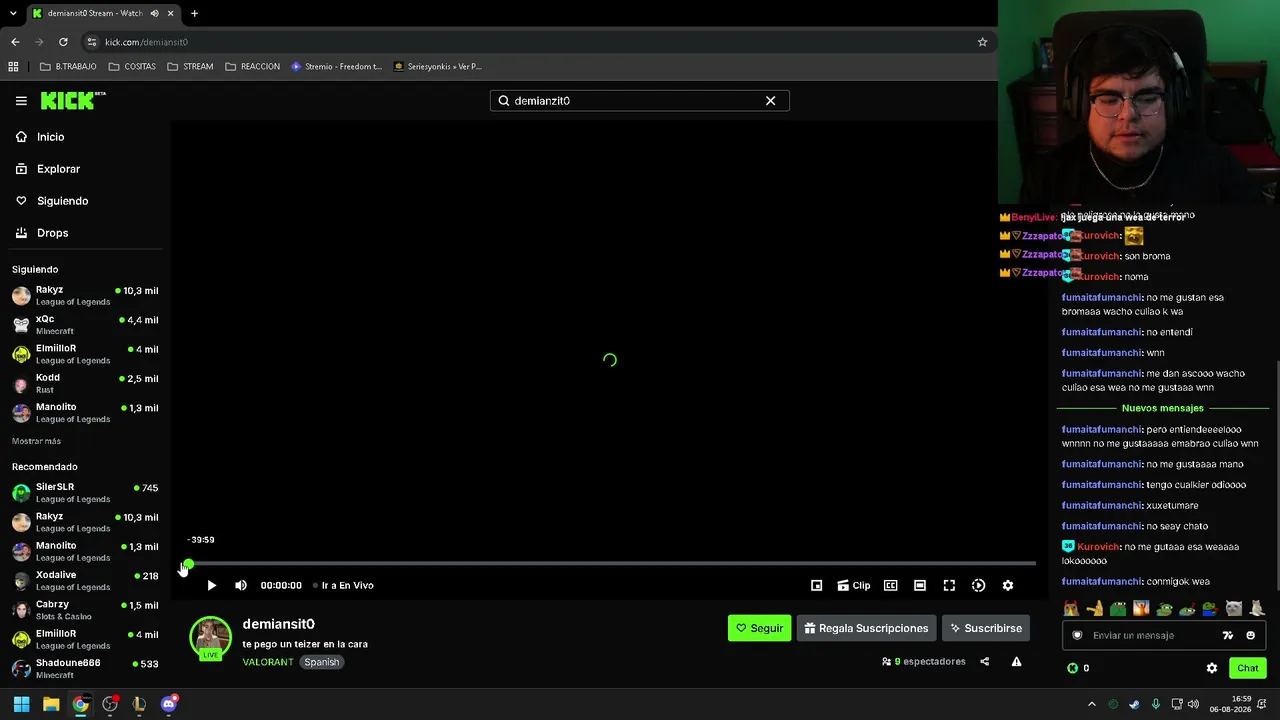Open the video player settings gear

pos(1008,585)
